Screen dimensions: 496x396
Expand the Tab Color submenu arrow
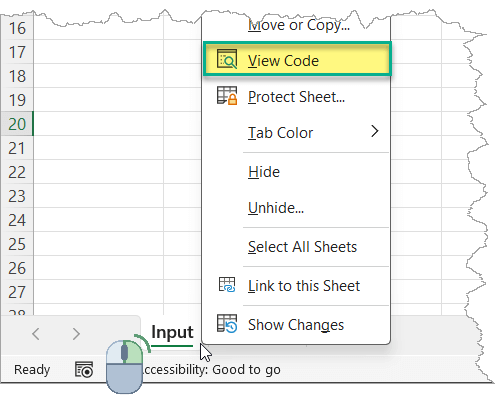pyautogui.click(x=375, y=131)
